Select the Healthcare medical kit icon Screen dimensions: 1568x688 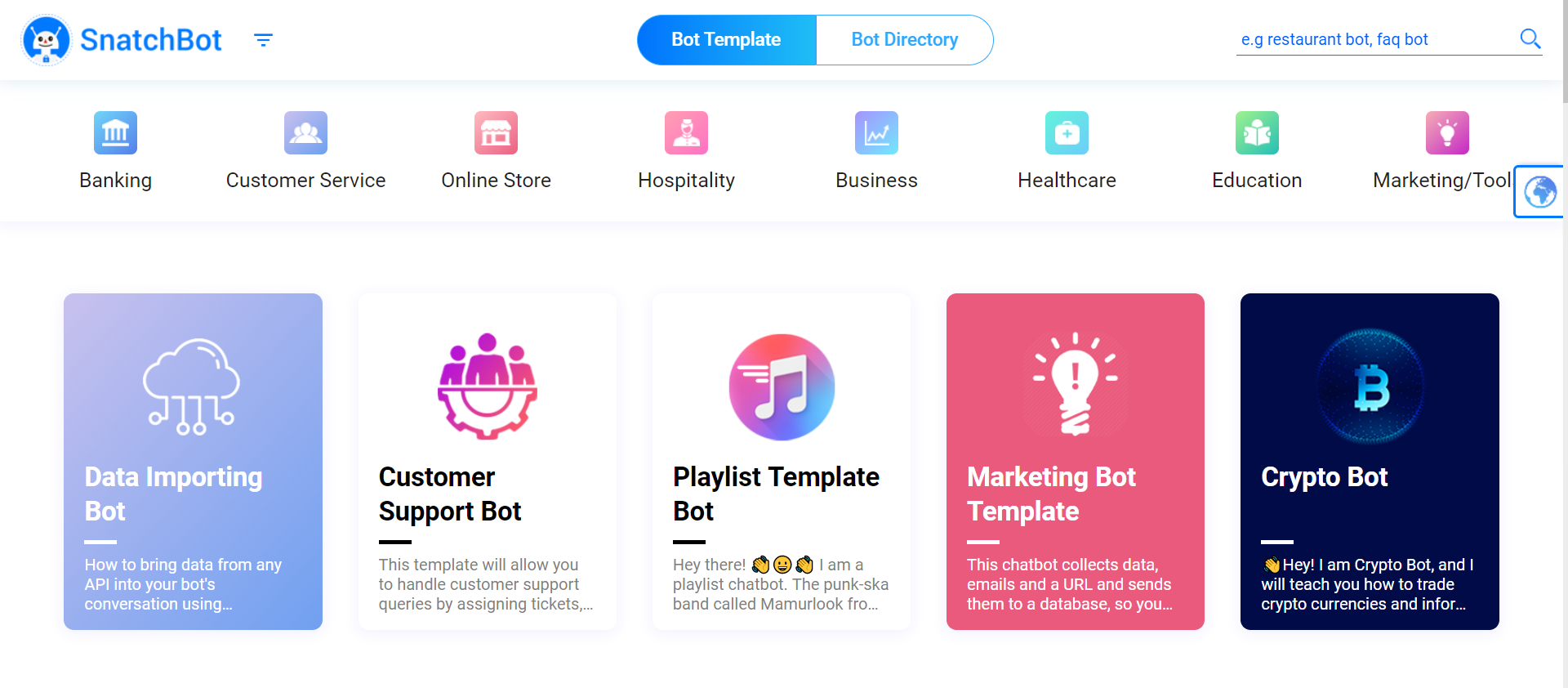click(x=1067, y=132)
